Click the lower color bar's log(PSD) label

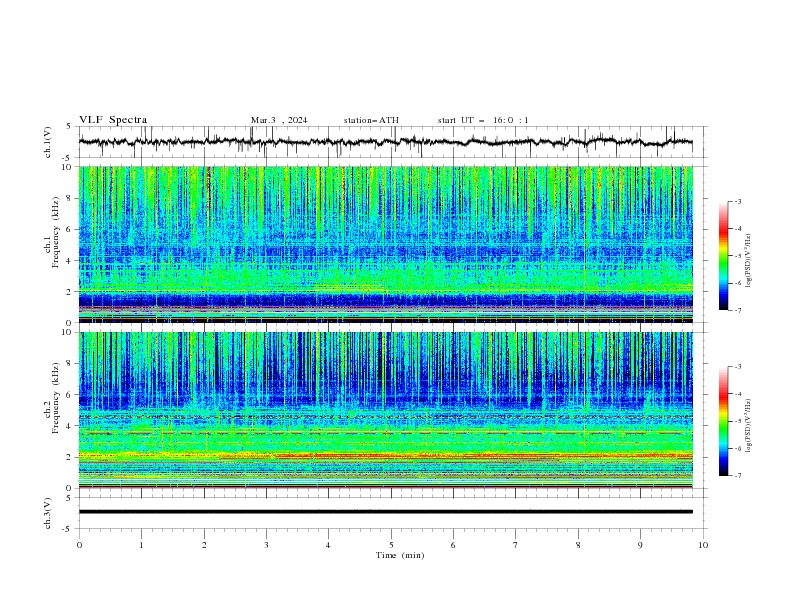[x=748, y=426]
